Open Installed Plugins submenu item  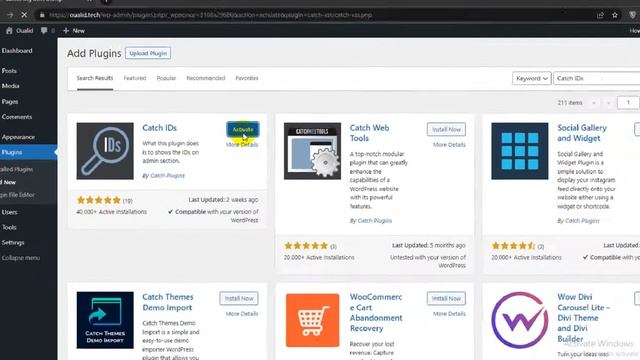tap(17, 169)
